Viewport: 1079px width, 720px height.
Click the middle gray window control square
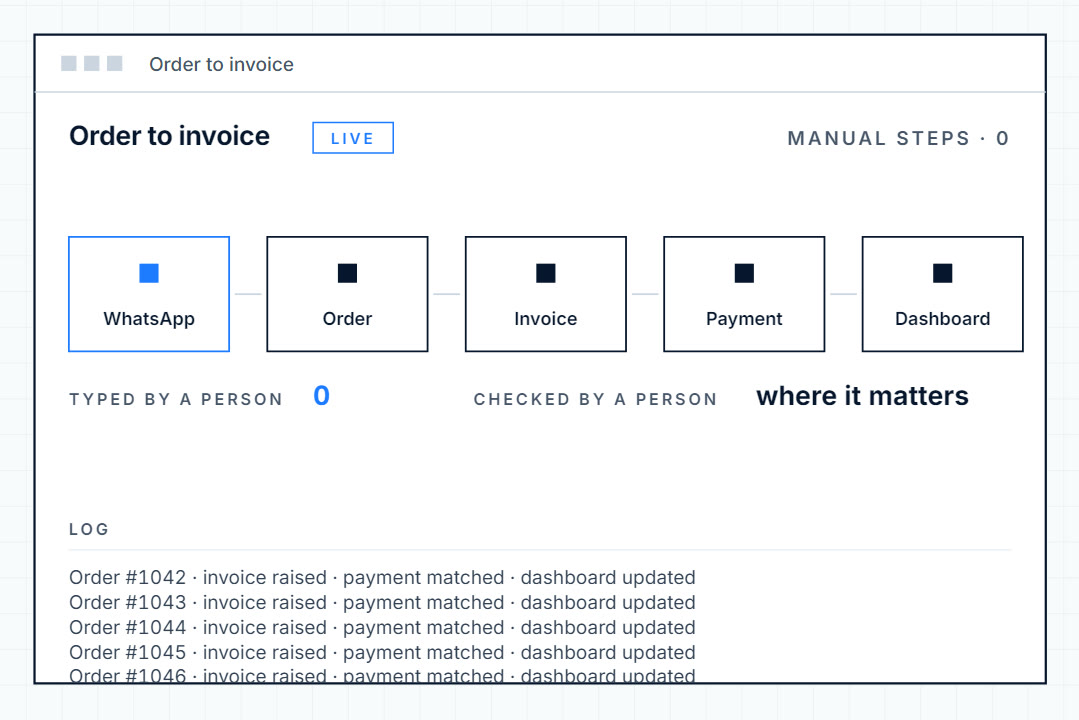[92, 63]
